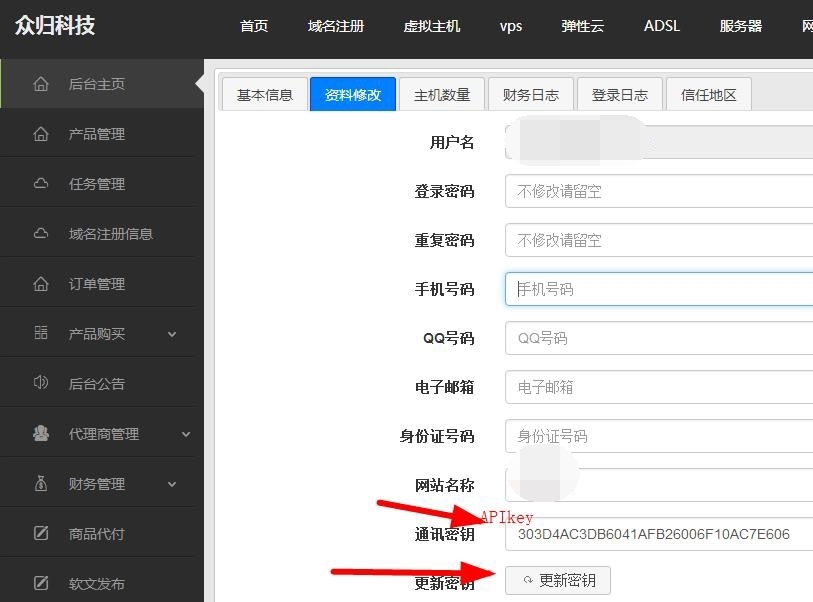Switch to the 登录日志 tab
This screenshot has width=813, height=602.
620,94
